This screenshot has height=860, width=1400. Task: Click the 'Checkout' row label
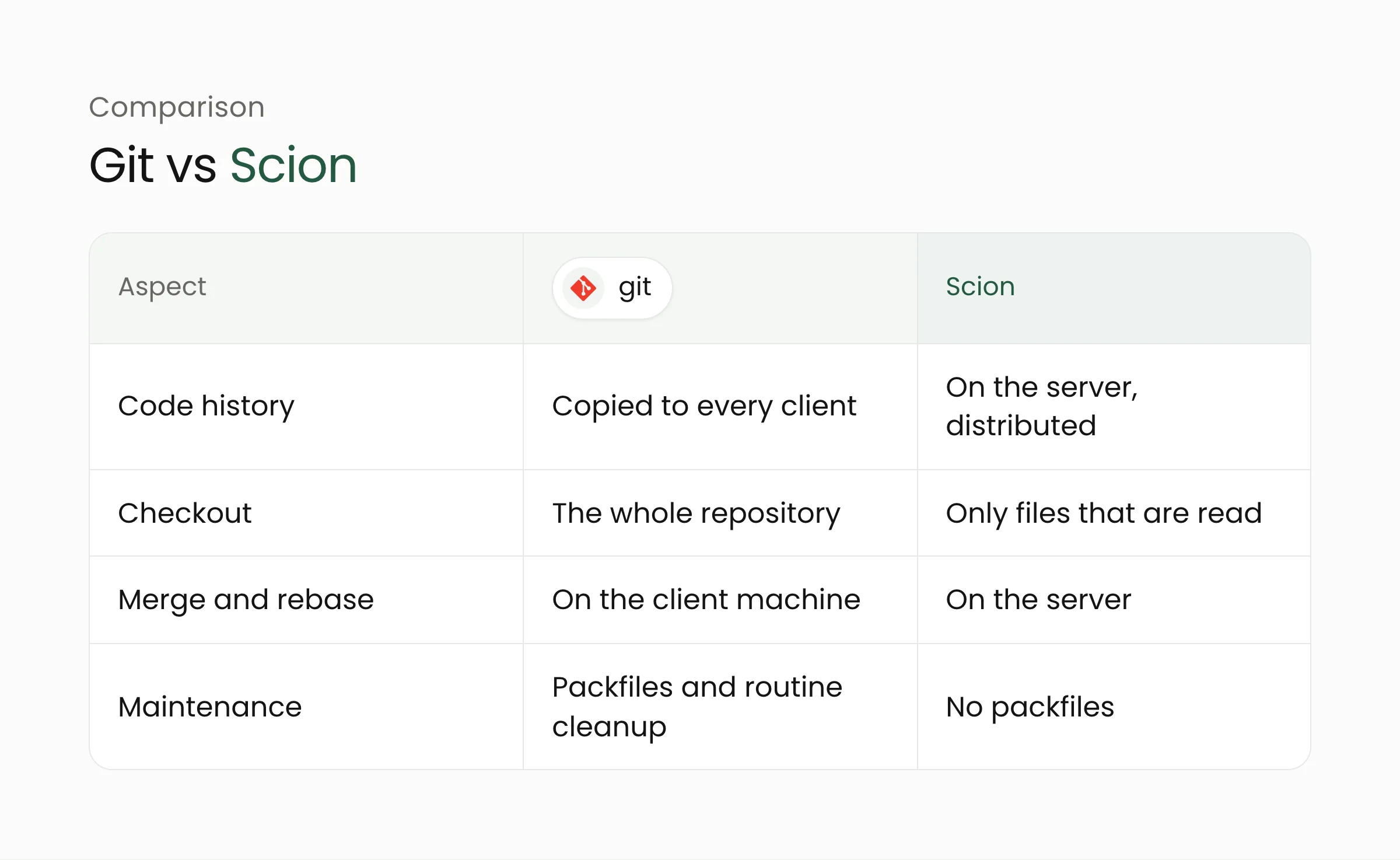coord(185,513)
